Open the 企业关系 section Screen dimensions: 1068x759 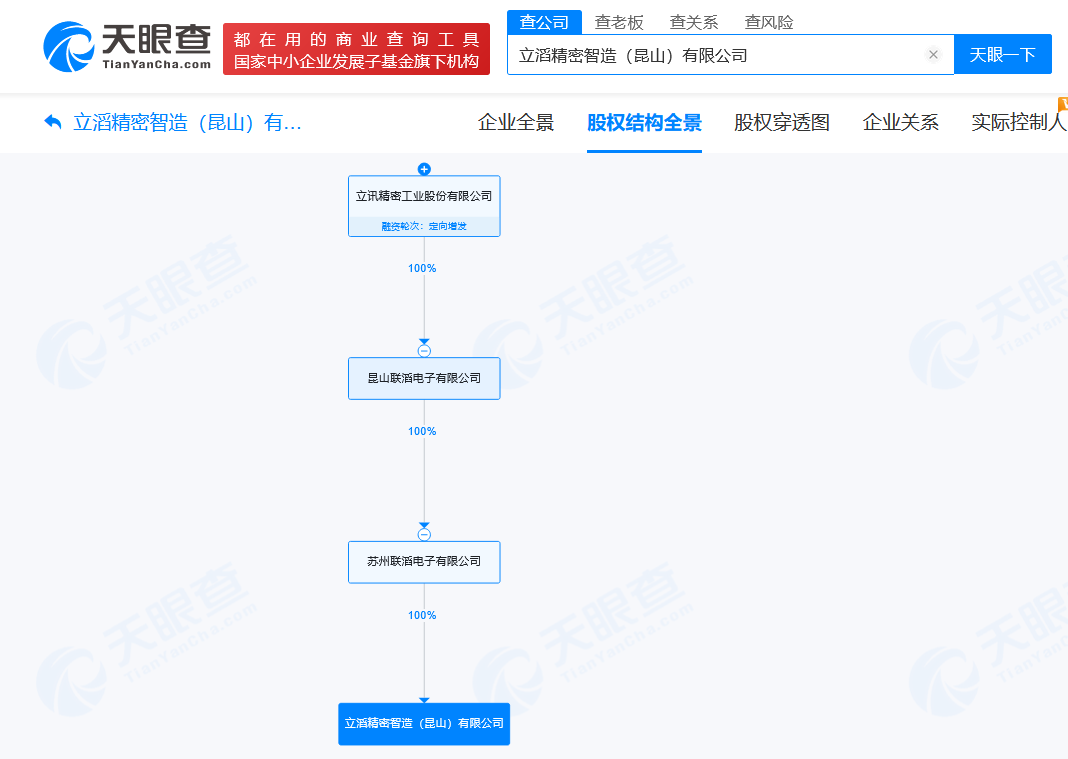[900, 122]
